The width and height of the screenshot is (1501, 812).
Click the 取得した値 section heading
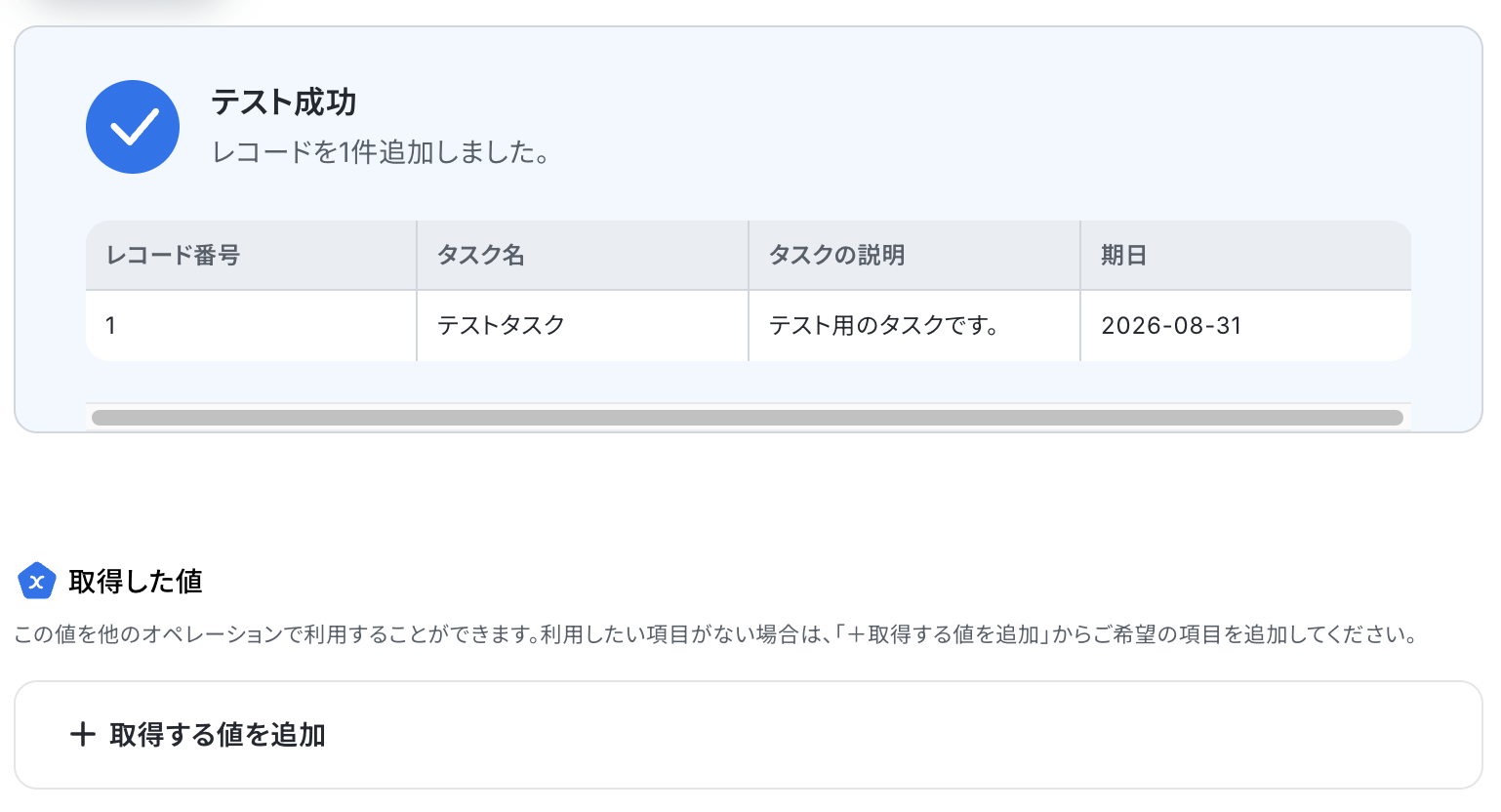(136, 582)
